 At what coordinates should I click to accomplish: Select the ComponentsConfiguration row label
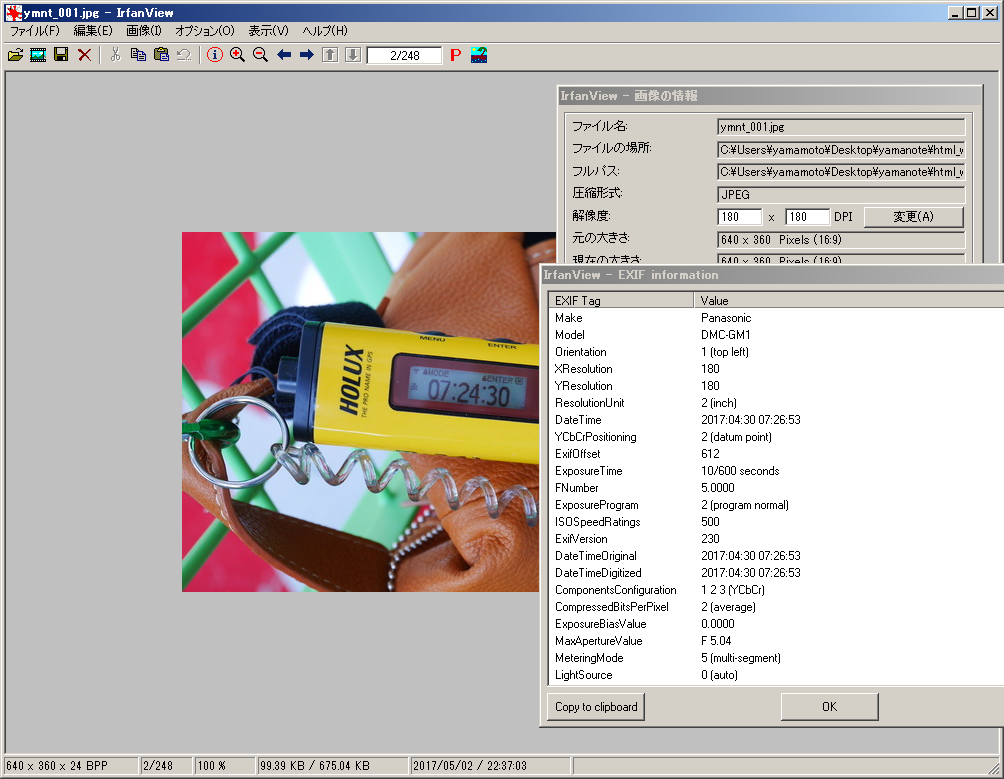pyautogui.click(x=615, y=590)
